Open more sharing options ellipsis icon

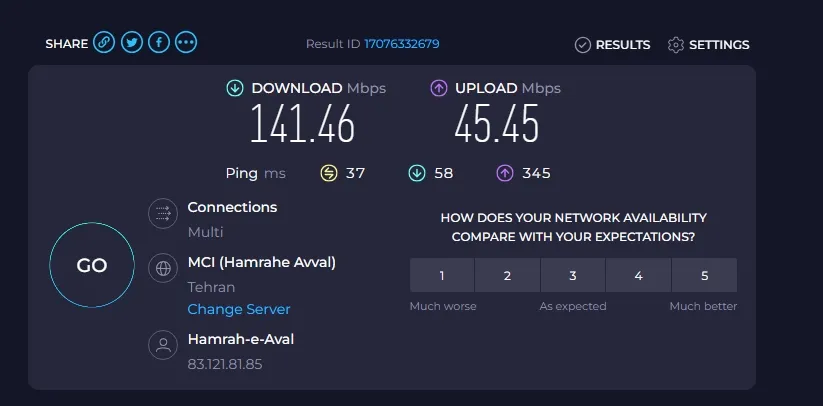point(186,42)
